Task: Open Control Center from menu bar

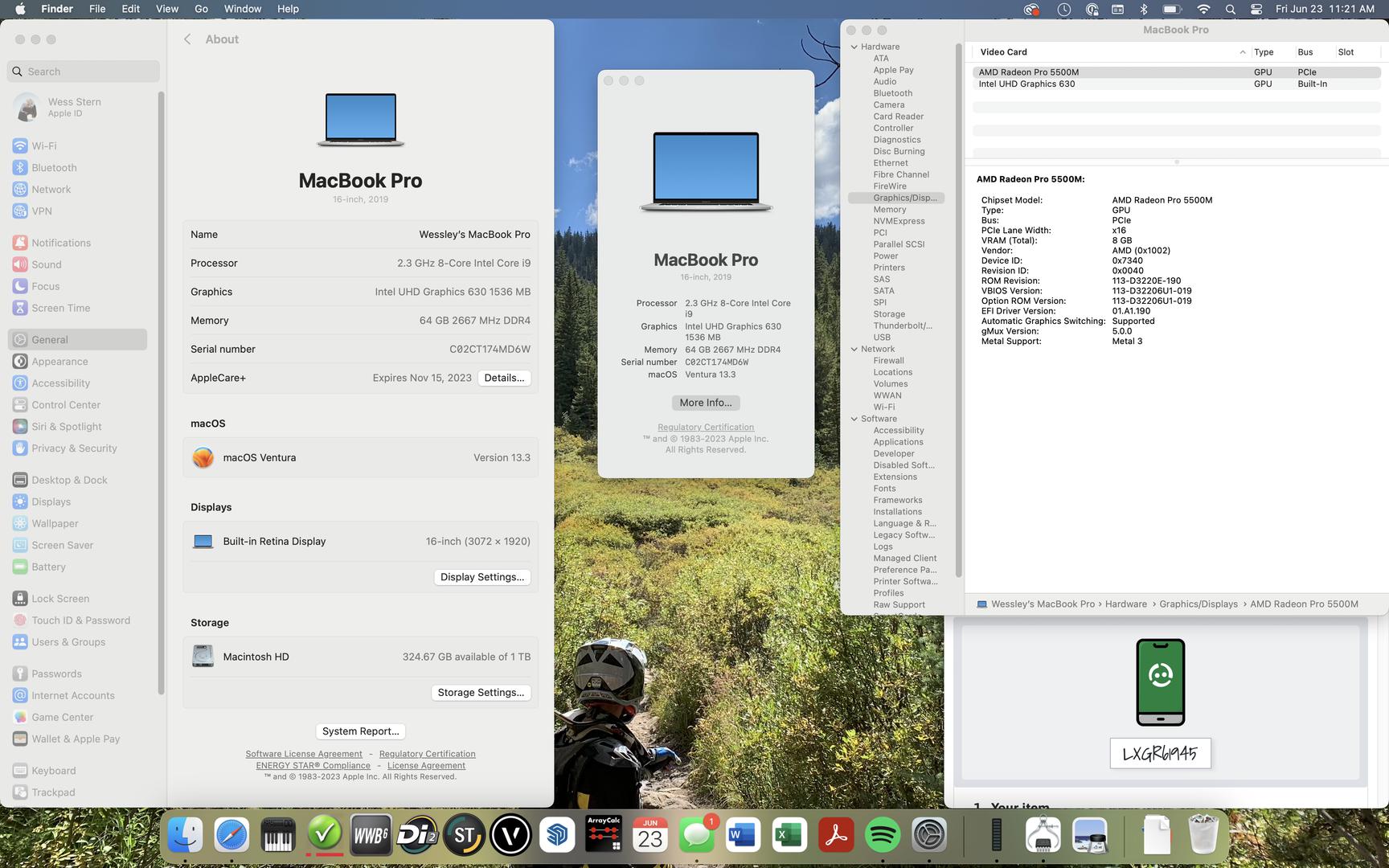Action: (x=1257, y=9)
